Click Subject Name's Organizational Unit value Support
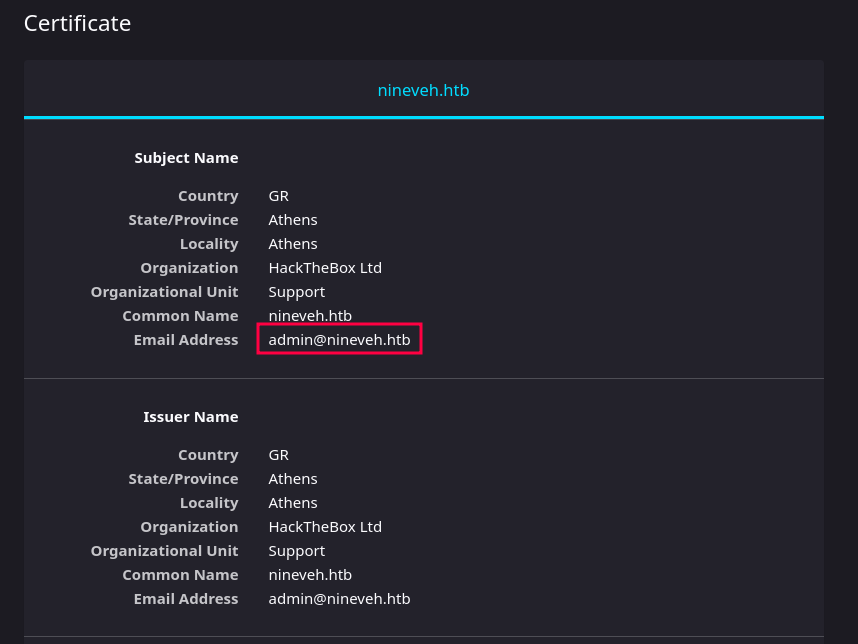Screen dimensions: 858x644 pos(296,292)
